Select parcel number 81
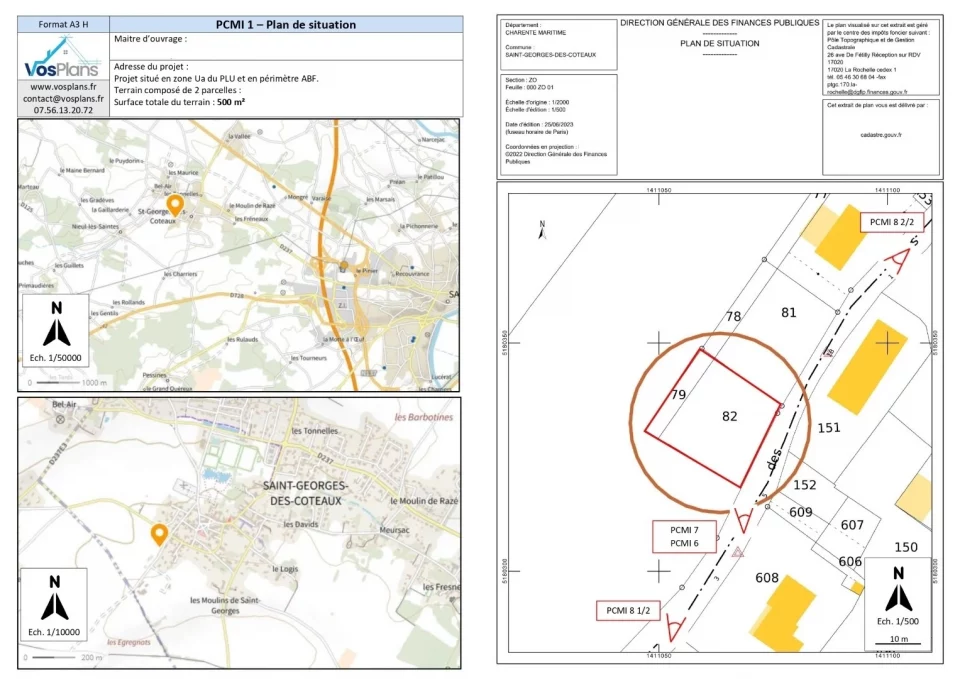The image size is (960, 679). [789, 313]
